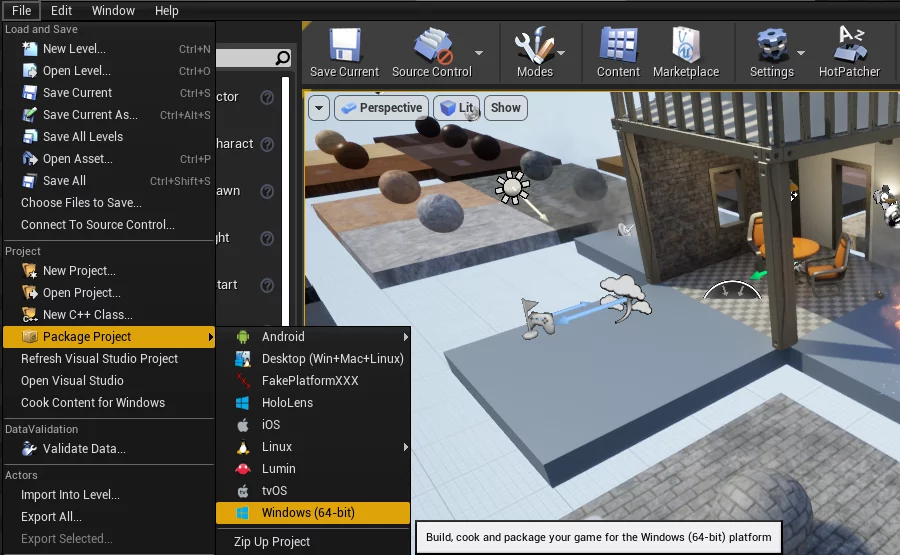Screen dimensions: 900x555
Task: Open the viewport options dropdown arrow
Action: coord(319,108)
